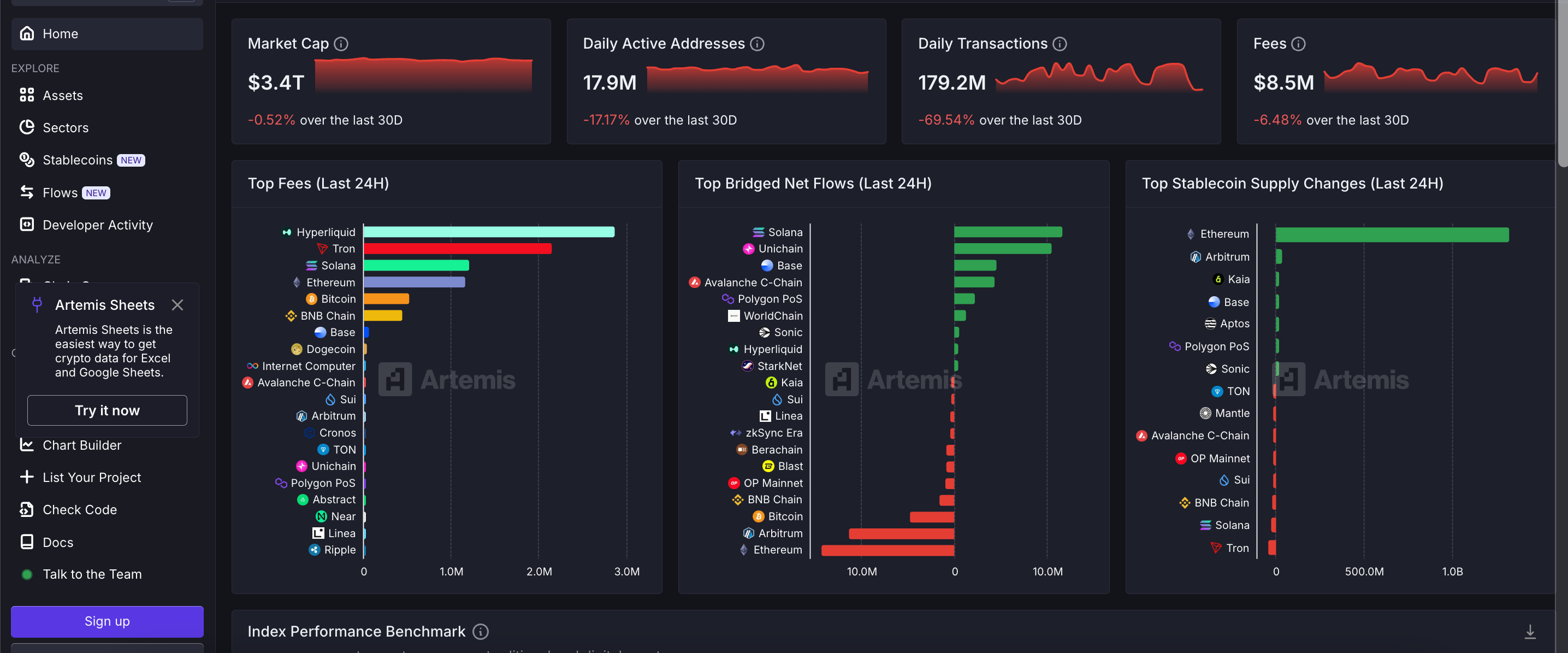Click the Hyperliquid bar in Top Fees
The width and height of the screenshot is (1568, 653).
pyautogui.click(x=489, y=232)
